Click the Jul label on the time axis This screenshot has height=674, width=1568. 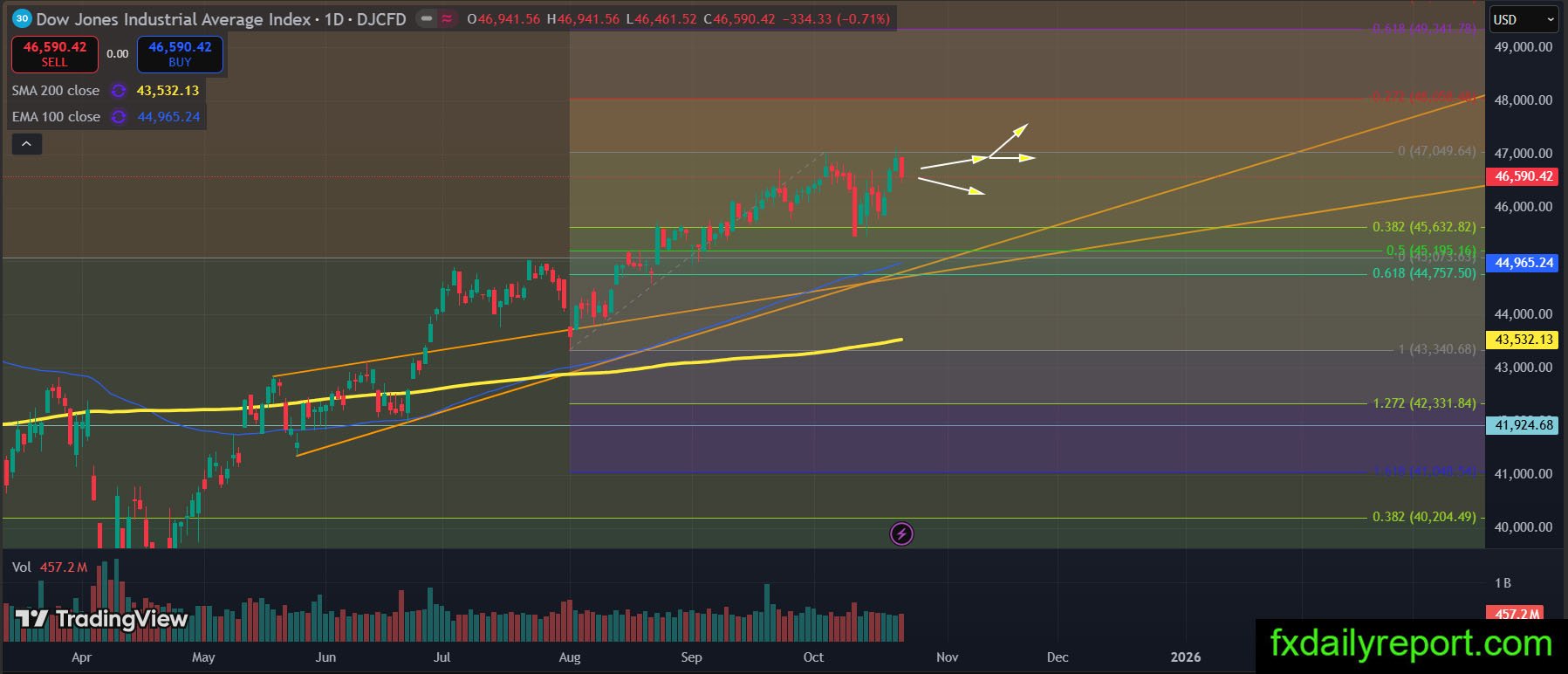442,657
